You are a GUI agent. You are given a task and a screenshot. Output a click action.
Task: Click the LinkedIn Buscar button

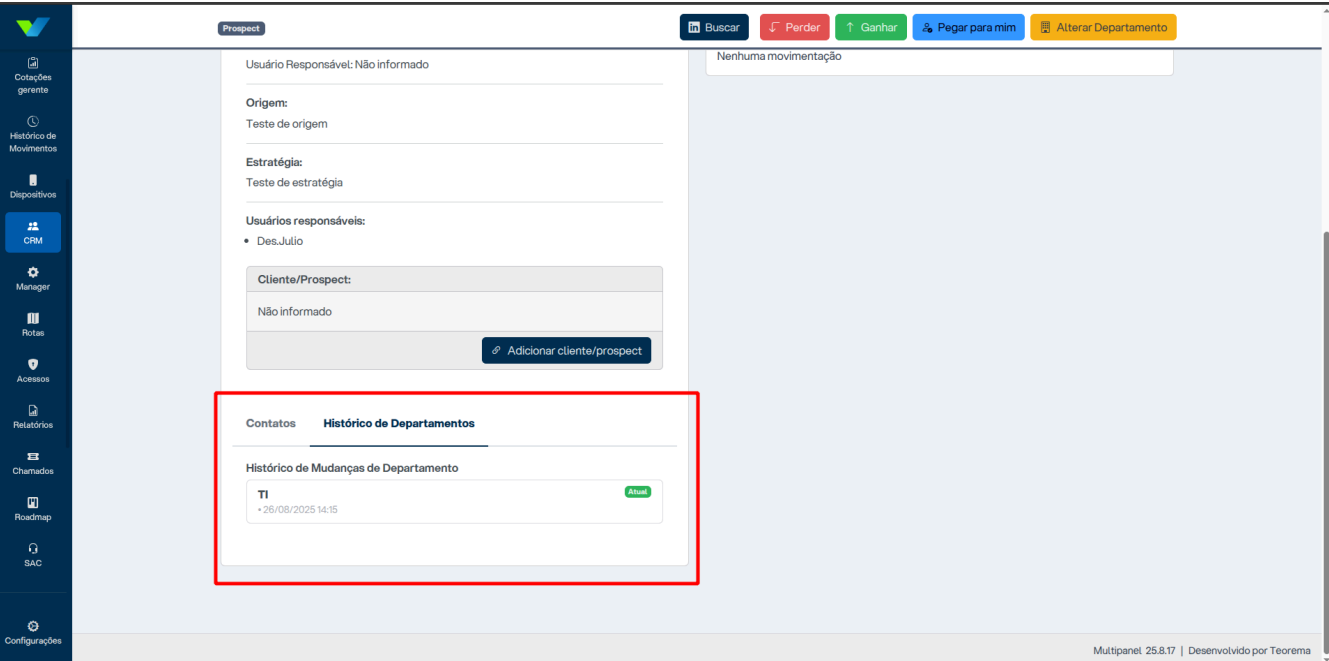(x=714, y=27)
